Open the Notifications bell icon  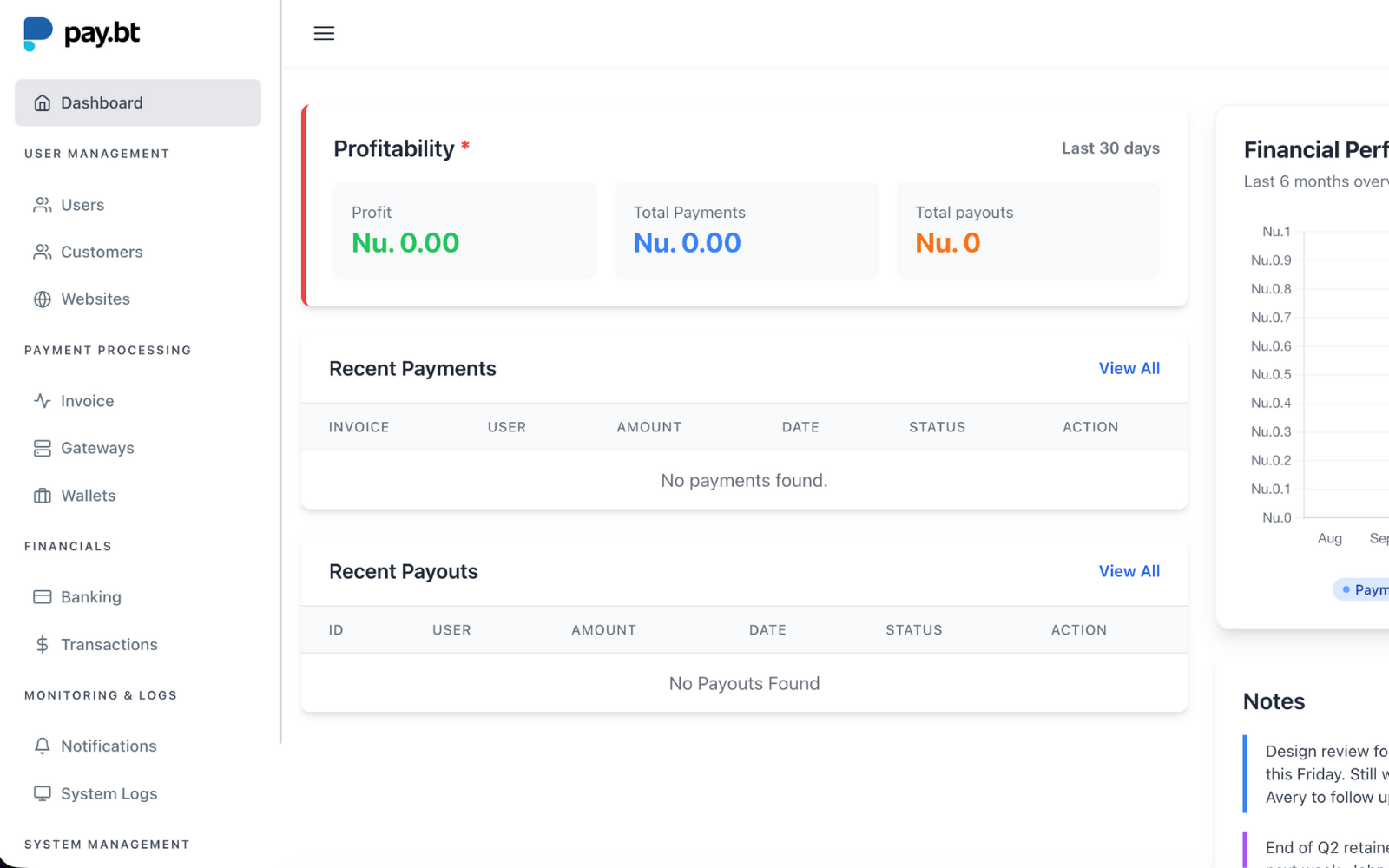click(43, 746)
